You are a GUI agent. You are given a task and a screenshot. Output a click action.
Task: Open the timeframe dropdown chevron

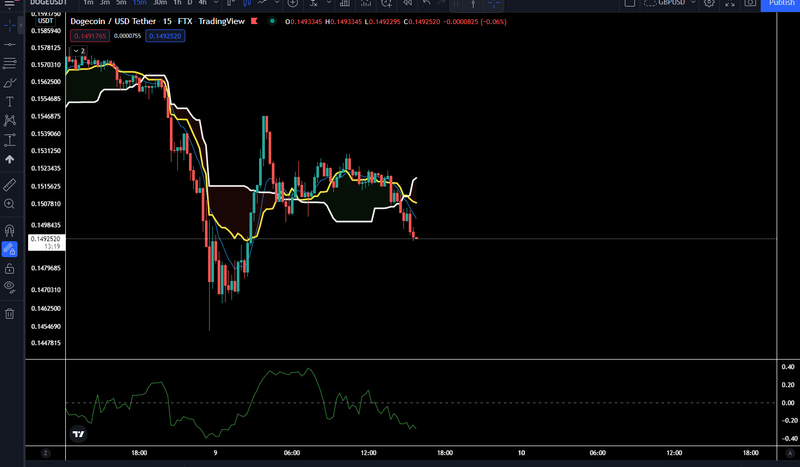(x=216, y=3)
